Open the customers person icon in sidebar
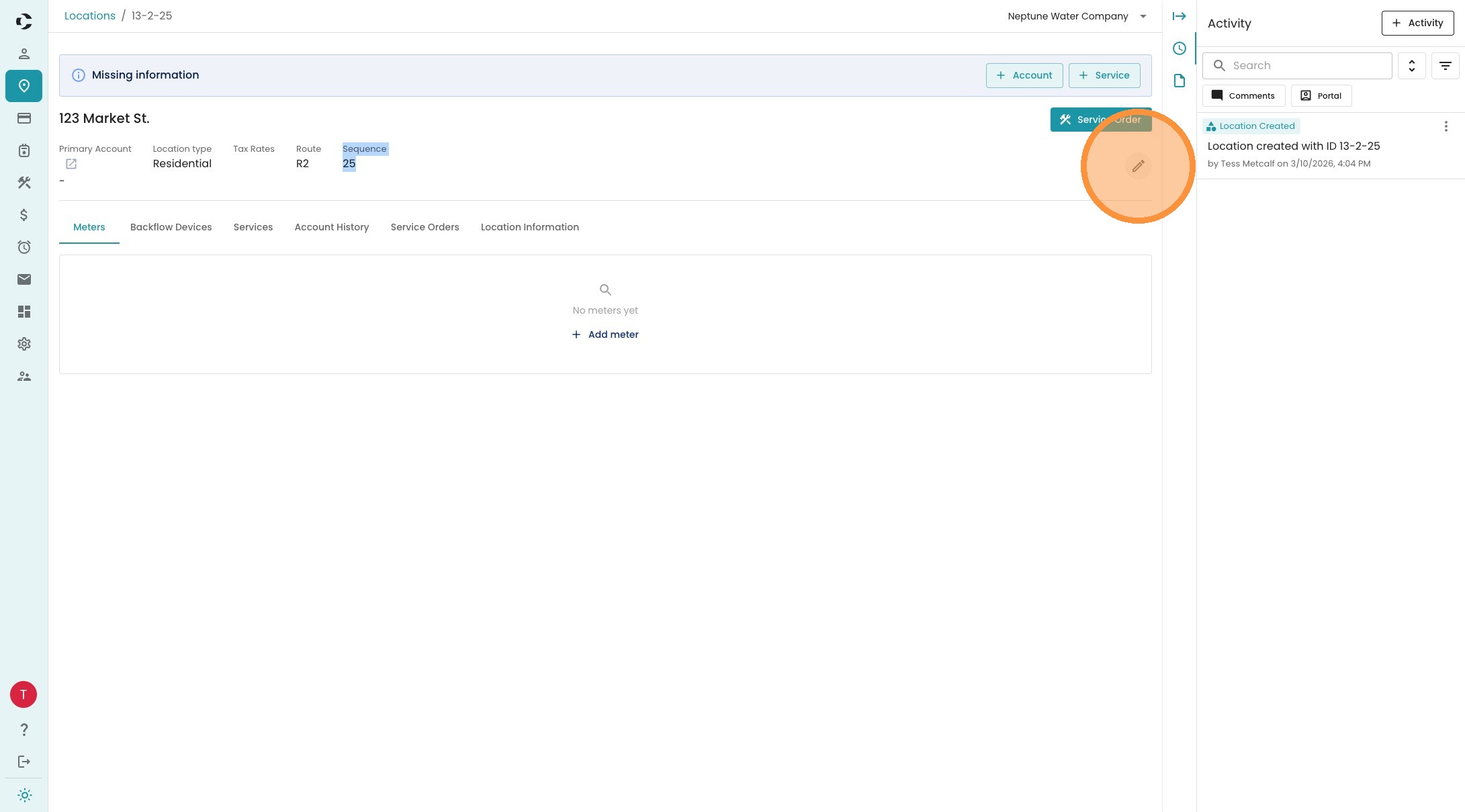1465x812 pixels. click(x=24, y=54)
